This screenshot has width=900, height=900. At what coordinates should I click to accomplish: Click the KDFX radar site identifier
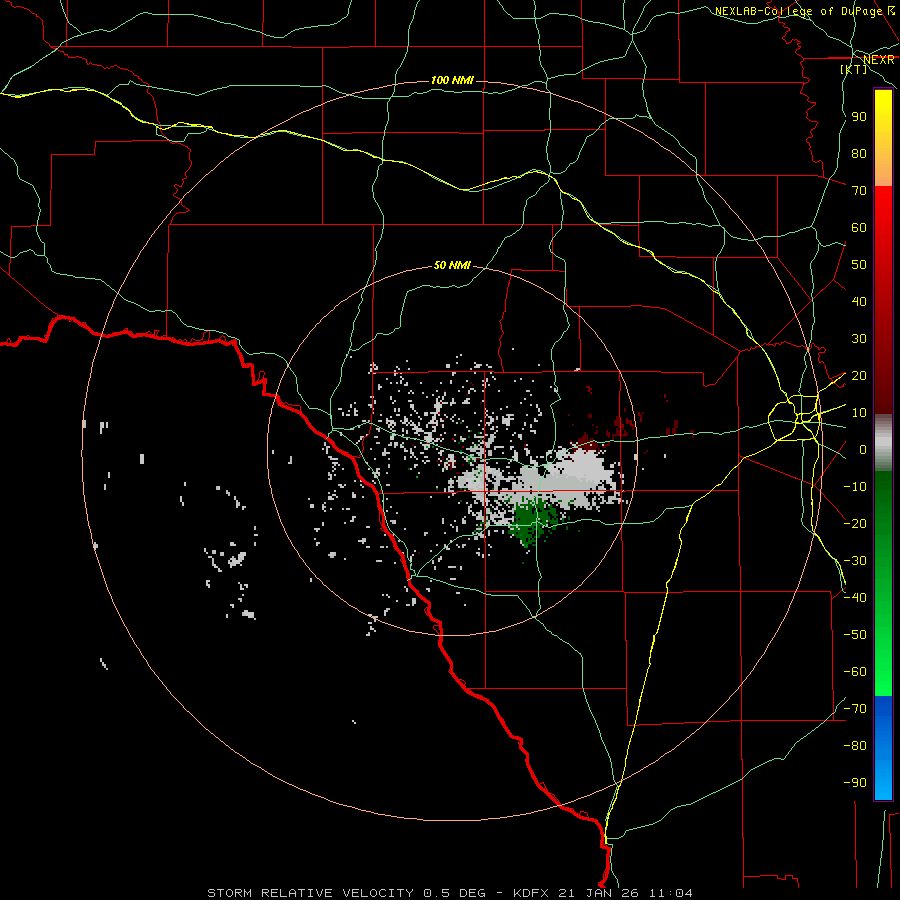click(x=532, y=893)
